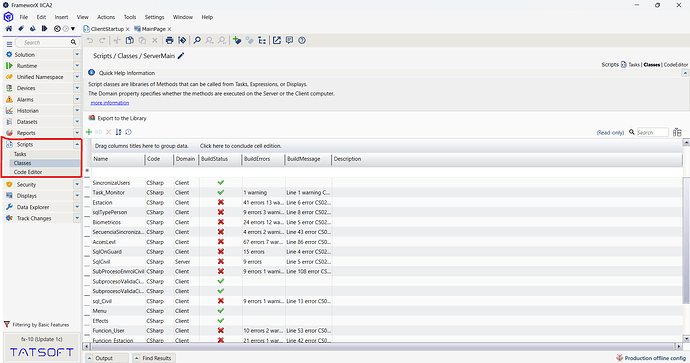Click the search magnifier in left panel

(73, 43)
